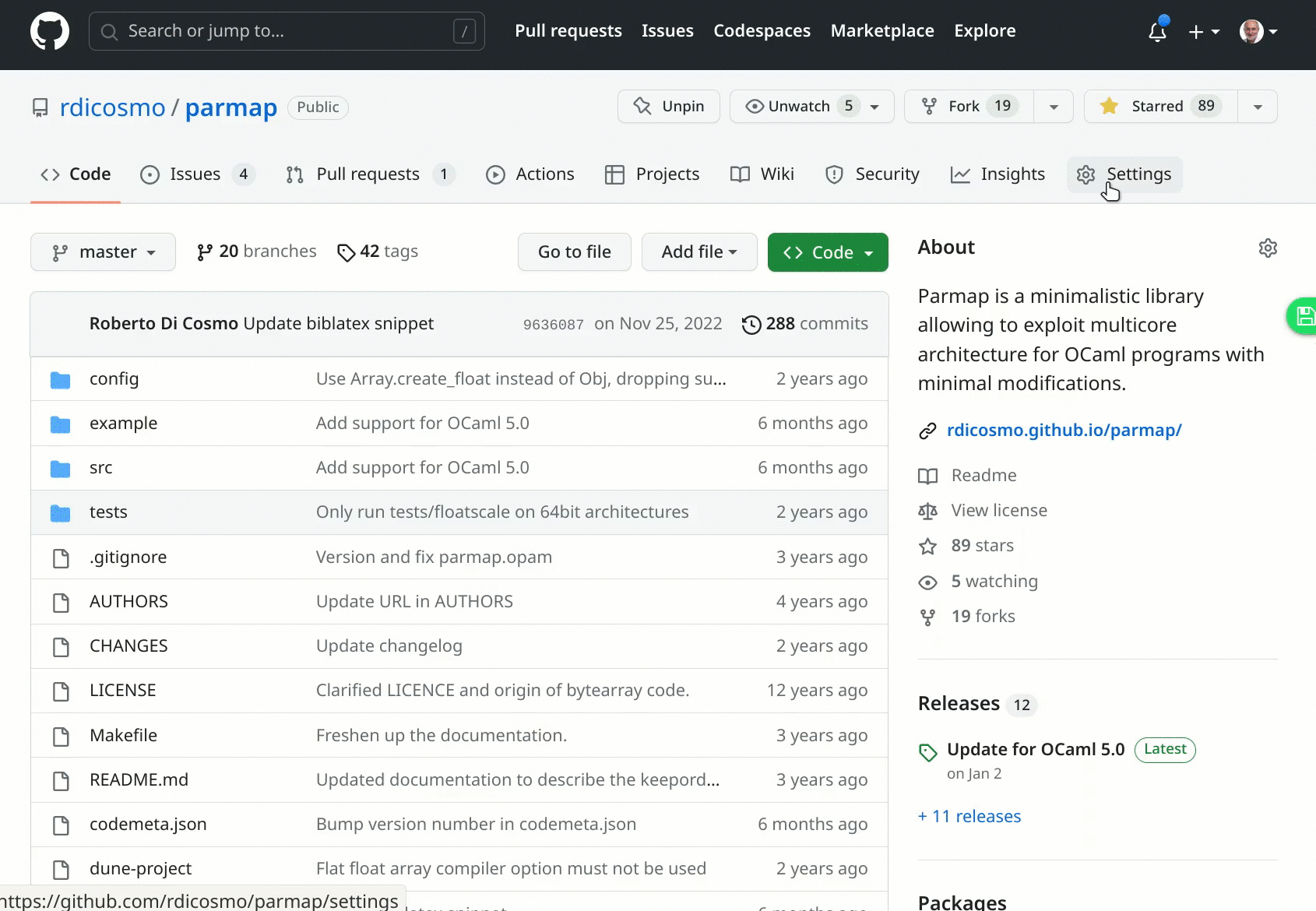
Task: Open the notifications bell
Action: pos(1157,31)
